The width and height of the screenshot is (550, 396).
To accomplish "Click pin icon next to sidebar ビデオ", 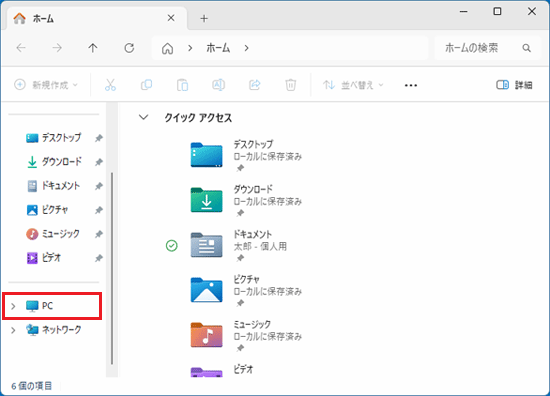I will point(99,258).
